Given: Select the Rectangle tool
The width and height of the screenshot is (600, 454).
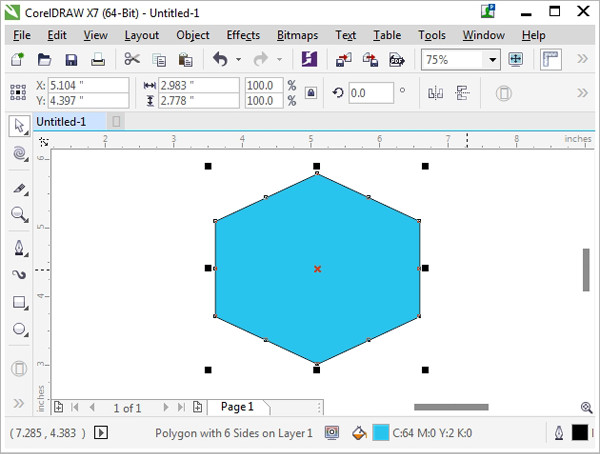Looking at the screenshot, I should tap(19, 302).
